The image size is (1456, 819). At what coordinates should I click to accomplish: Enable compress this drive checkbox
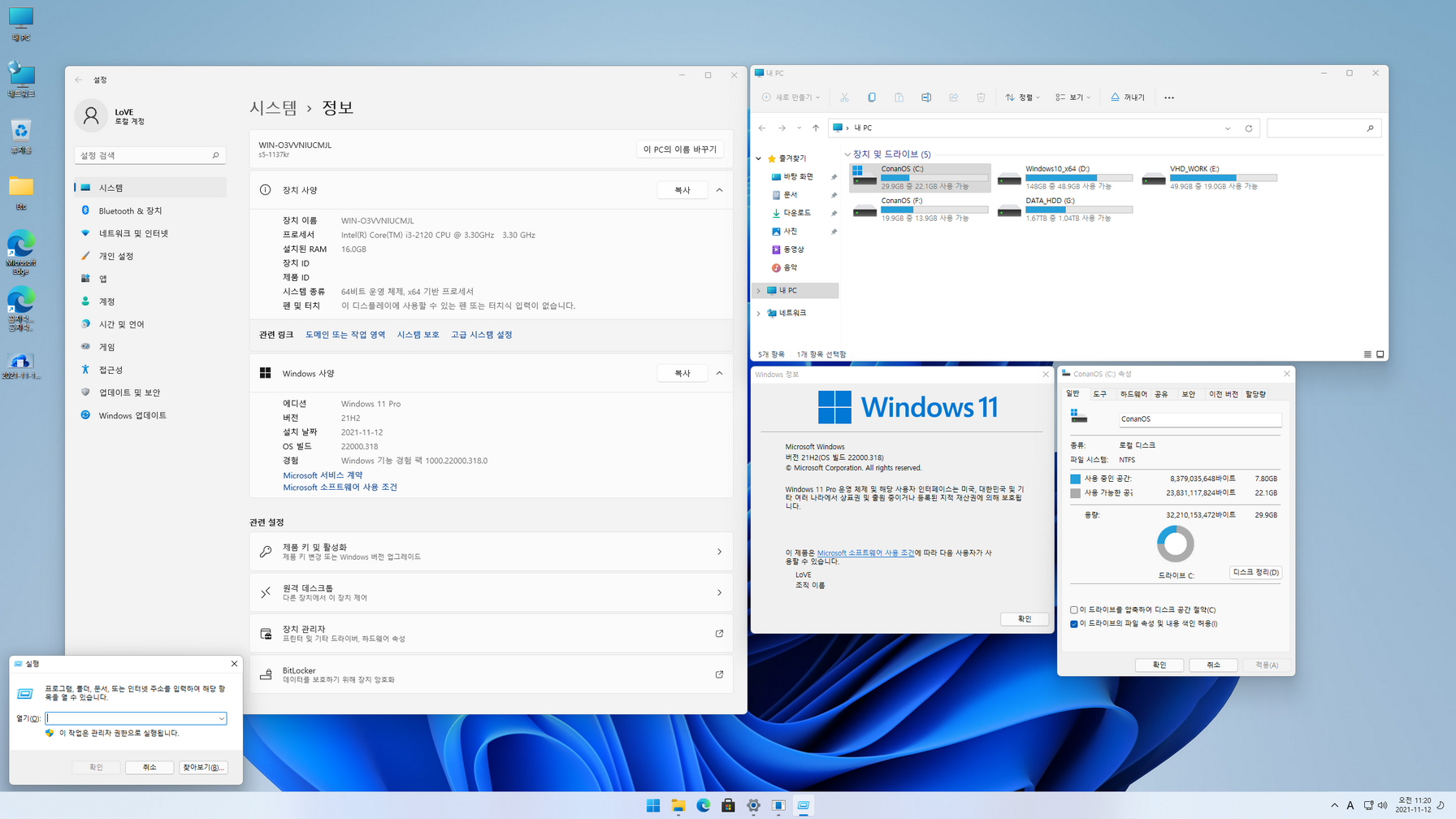[1074, 610]
